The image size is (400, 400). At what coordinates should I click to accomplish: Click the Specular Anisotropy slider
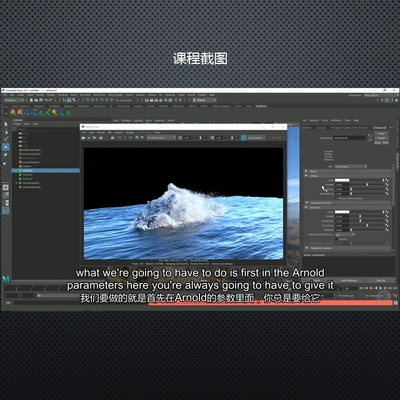(x=367, y=225)
